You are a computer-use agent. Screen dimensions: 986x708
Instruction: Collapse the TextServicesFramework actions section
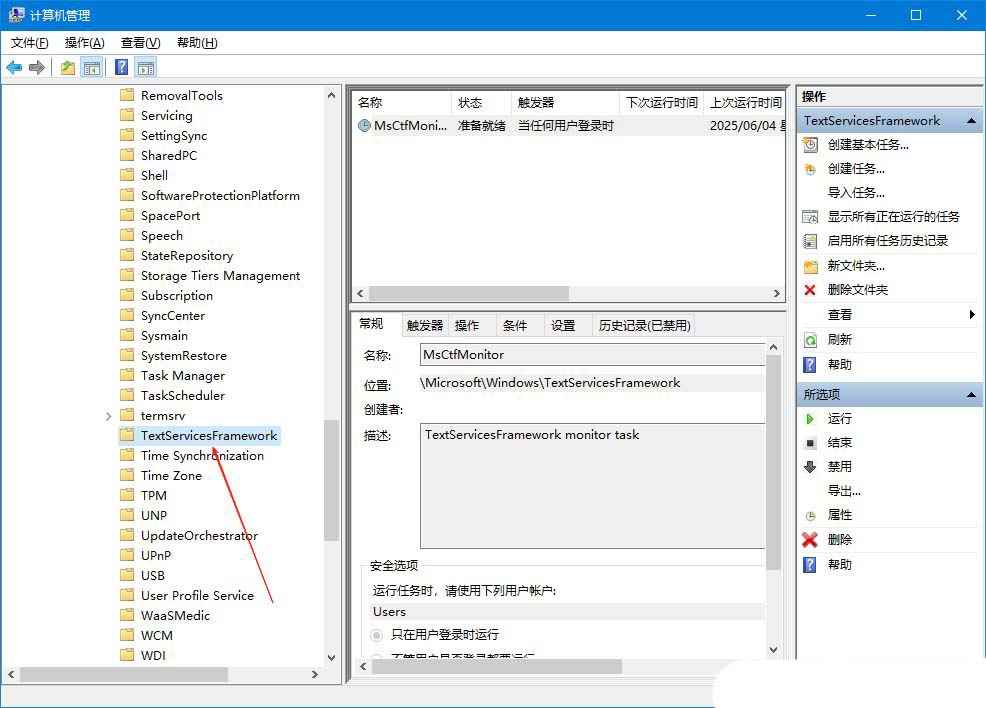pyautogui.click(x=969, y=120)
